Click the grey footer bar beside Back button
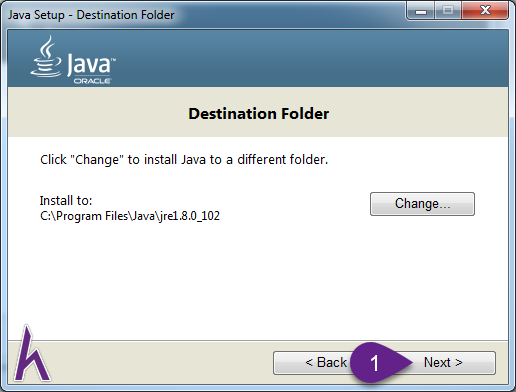Viewport: 516px width, 392px height. click(x=160, y=362)
